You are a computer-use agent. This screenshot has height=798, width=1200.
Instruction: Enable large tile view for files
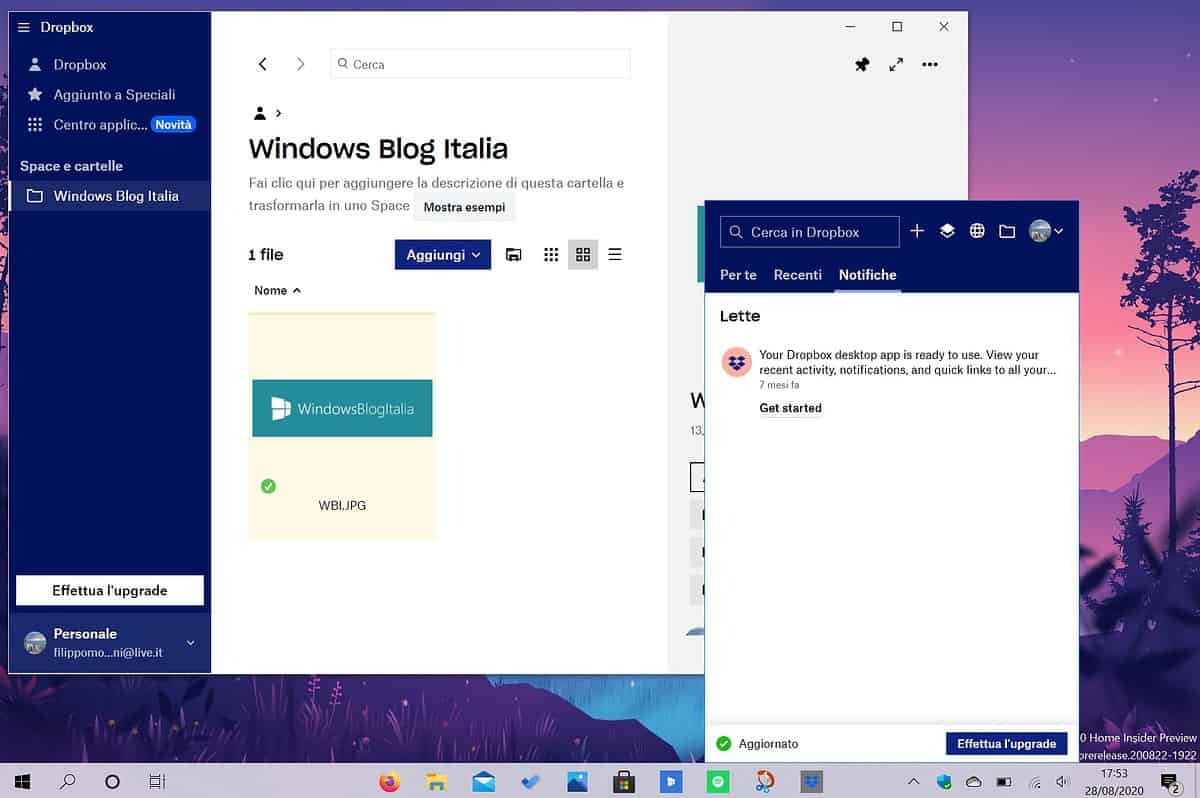pyautogui.click(x=583, y=254)
